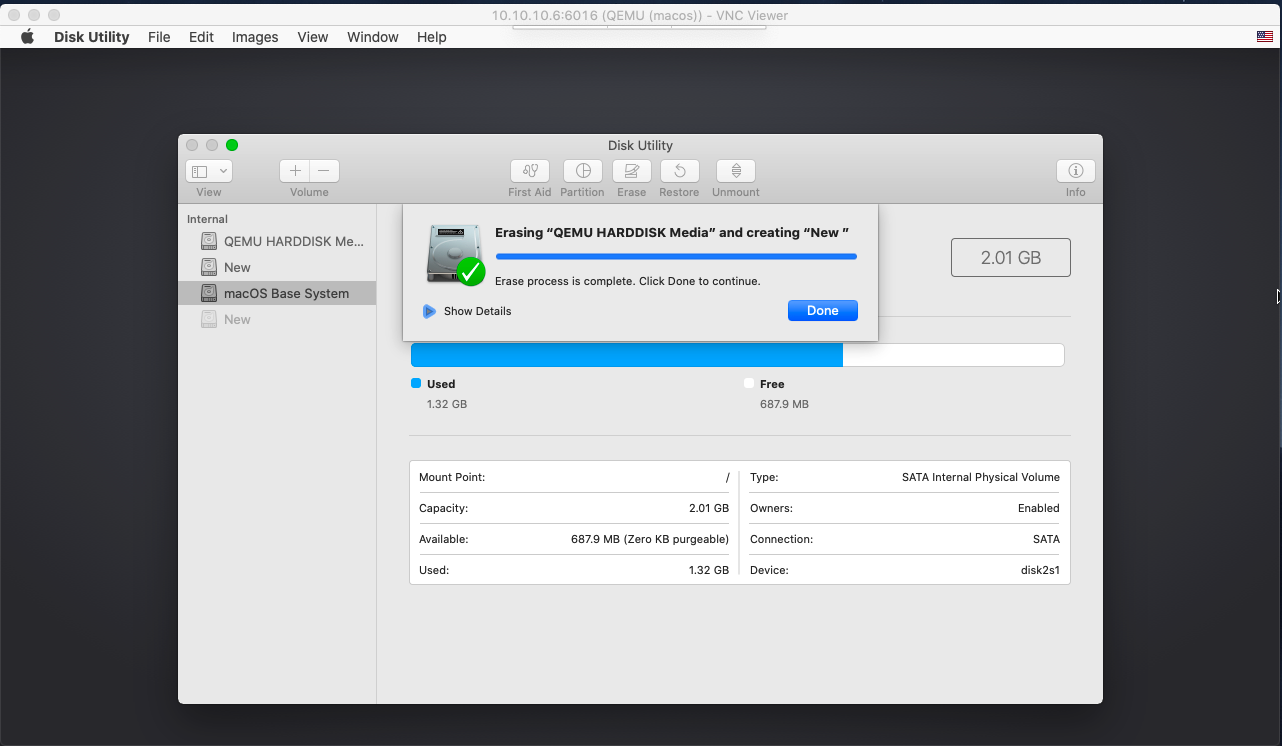This screenshot has width=1282, height=746.
Task: Click SATA Internal Physical Volume text
Action: click(981, 477)
